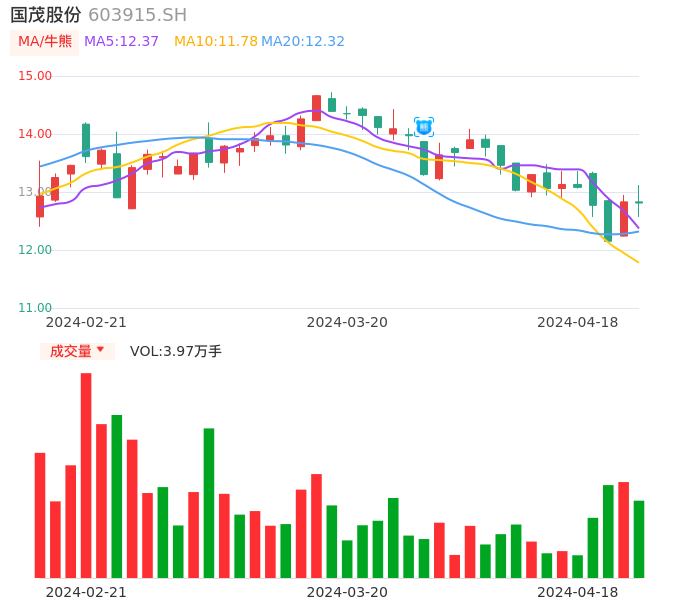This screenshot has width=686, height=606.
Task: Click the tallest green volume bar
Action: [x=117, y=496]
